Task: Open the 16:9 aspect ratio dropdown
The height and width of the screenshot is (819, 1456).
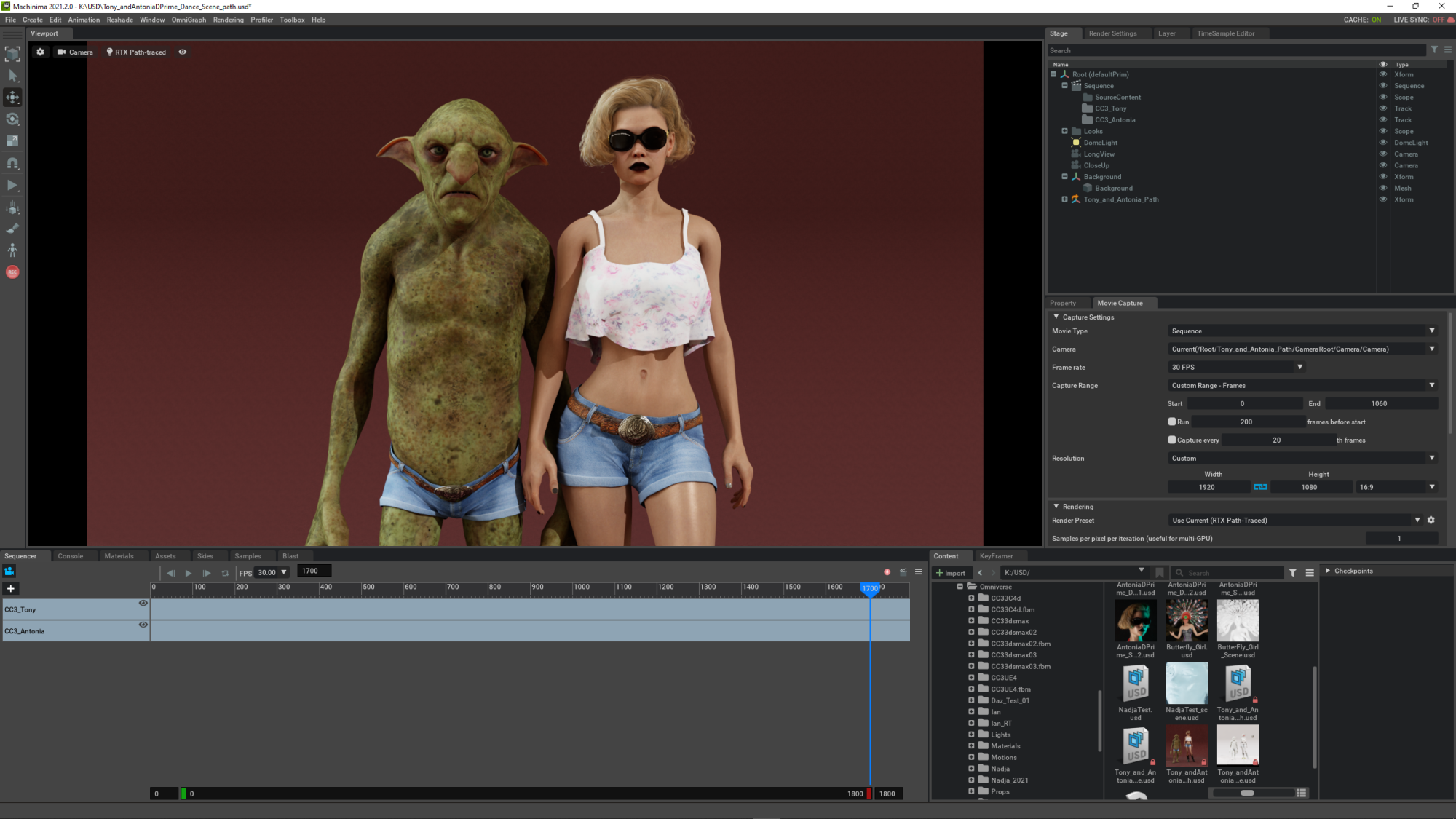Action: [1396, 487]
